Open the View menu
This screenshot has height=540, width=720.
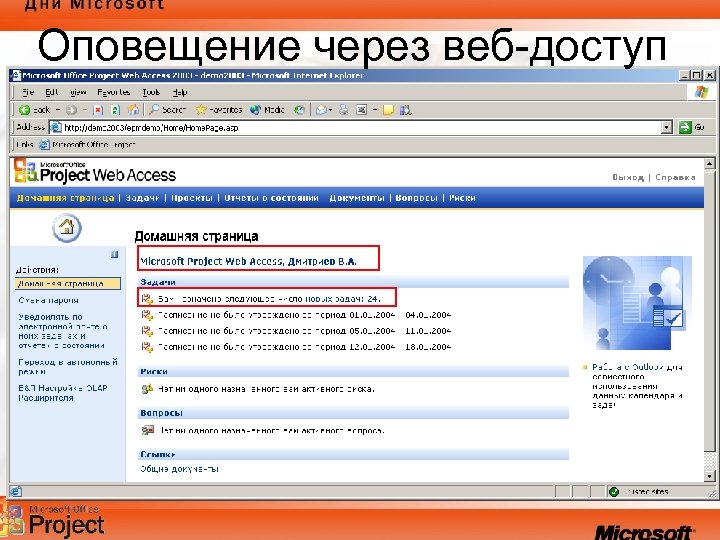pyautogui.click(x=78, y=92)
